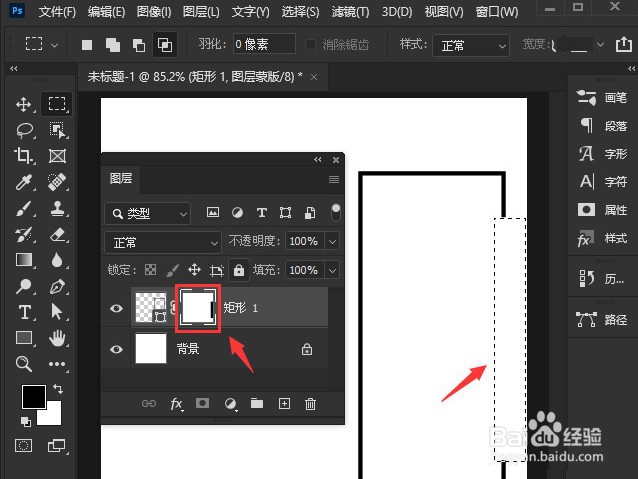Expand the left toolbar double-arrow

[x=13, y=68]
